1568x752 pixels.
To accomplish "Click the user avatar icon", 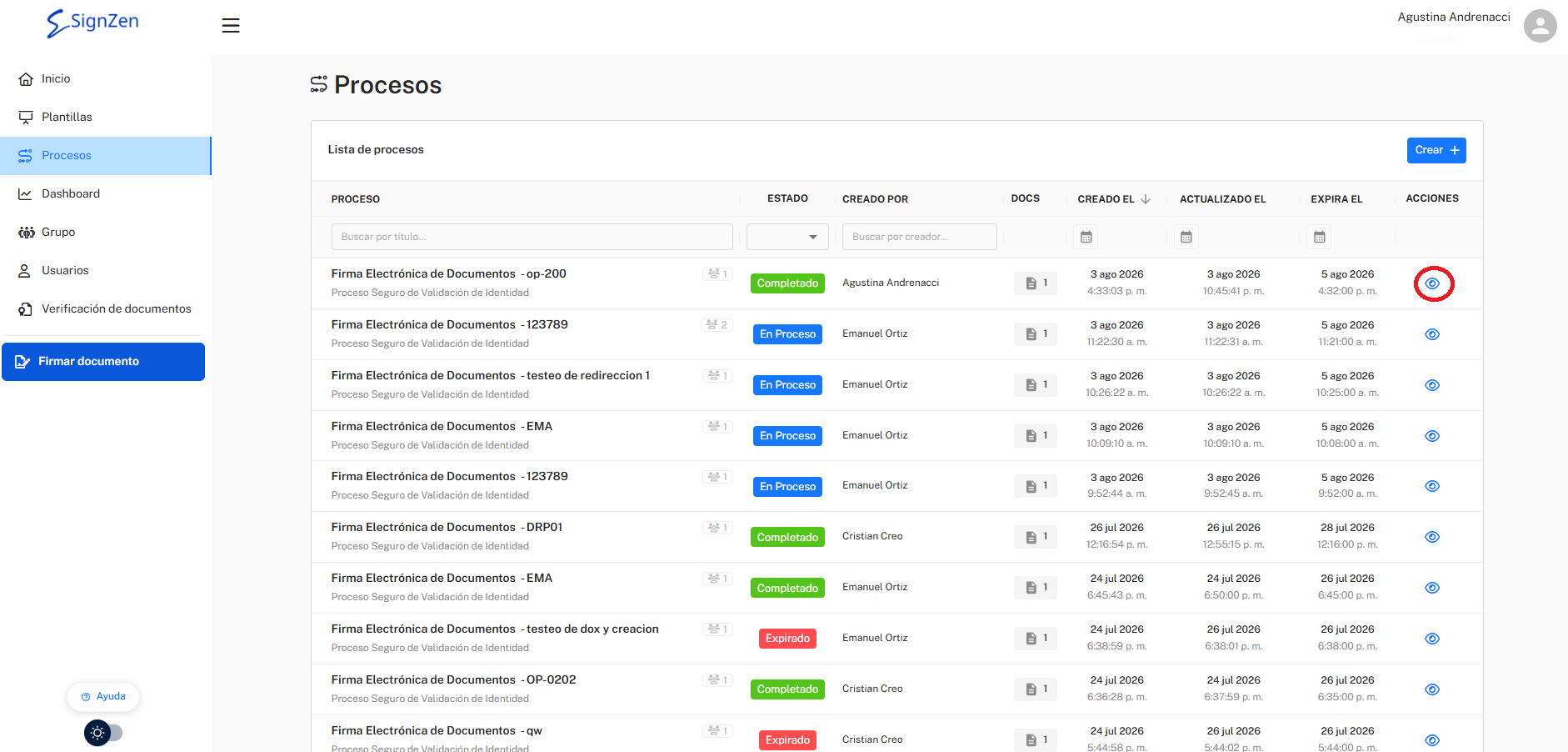I will tap(1540, 26).
